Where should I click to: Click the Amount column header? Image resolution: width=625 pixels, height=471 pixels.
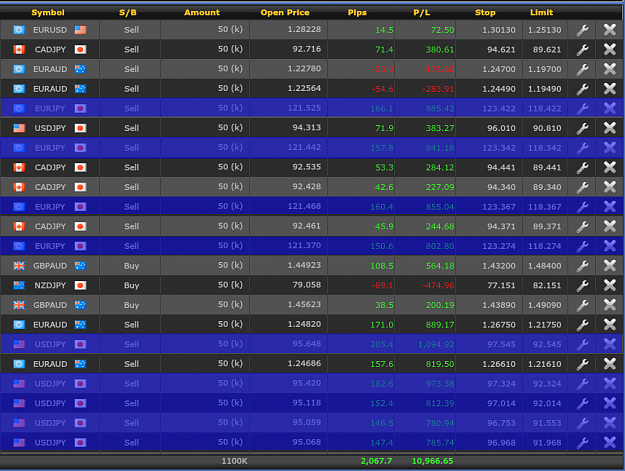(202, 12)
